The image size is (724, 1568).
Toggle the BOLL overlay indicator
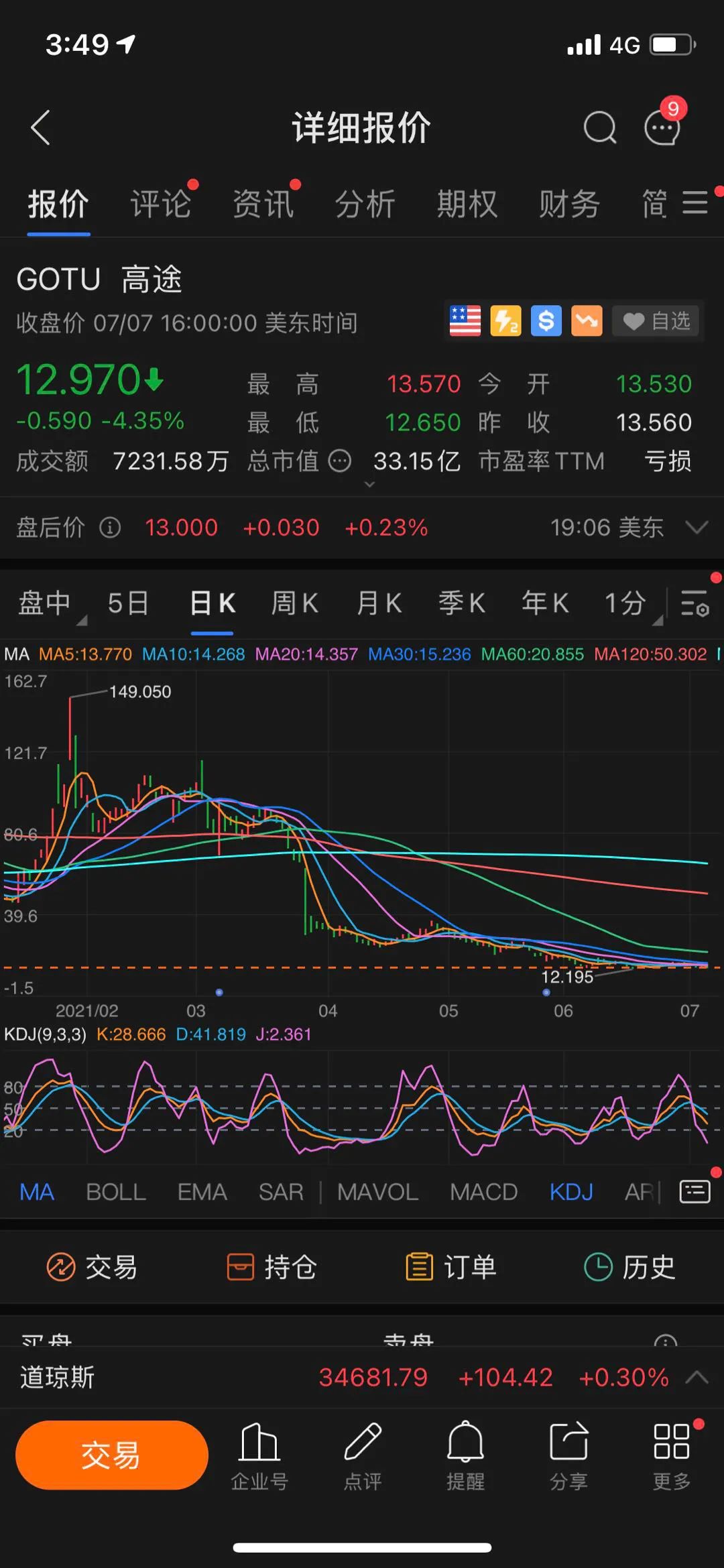116,1192
